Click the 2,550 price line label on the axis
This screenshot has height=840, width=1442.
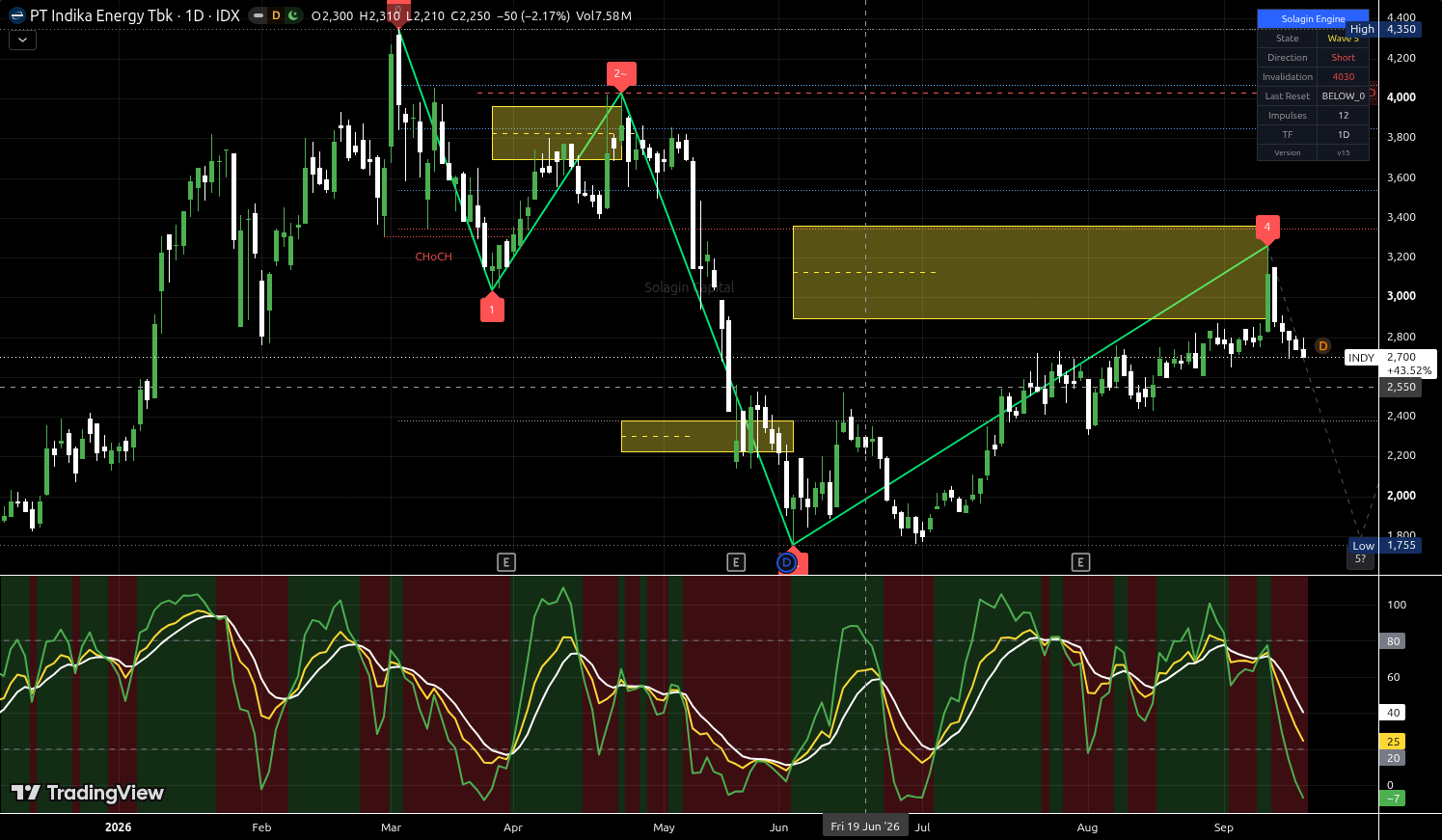point(1401,387)
